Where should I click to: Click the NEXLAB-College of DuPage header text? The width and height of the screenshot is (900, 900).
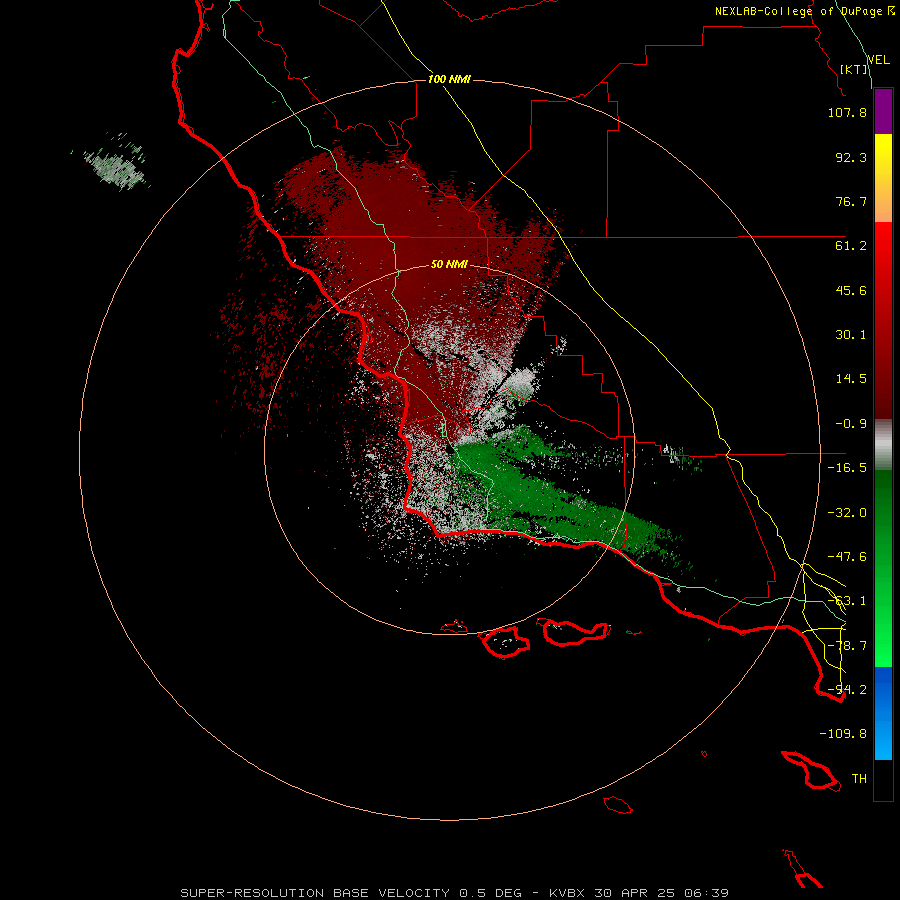click(x=799, y=11)
